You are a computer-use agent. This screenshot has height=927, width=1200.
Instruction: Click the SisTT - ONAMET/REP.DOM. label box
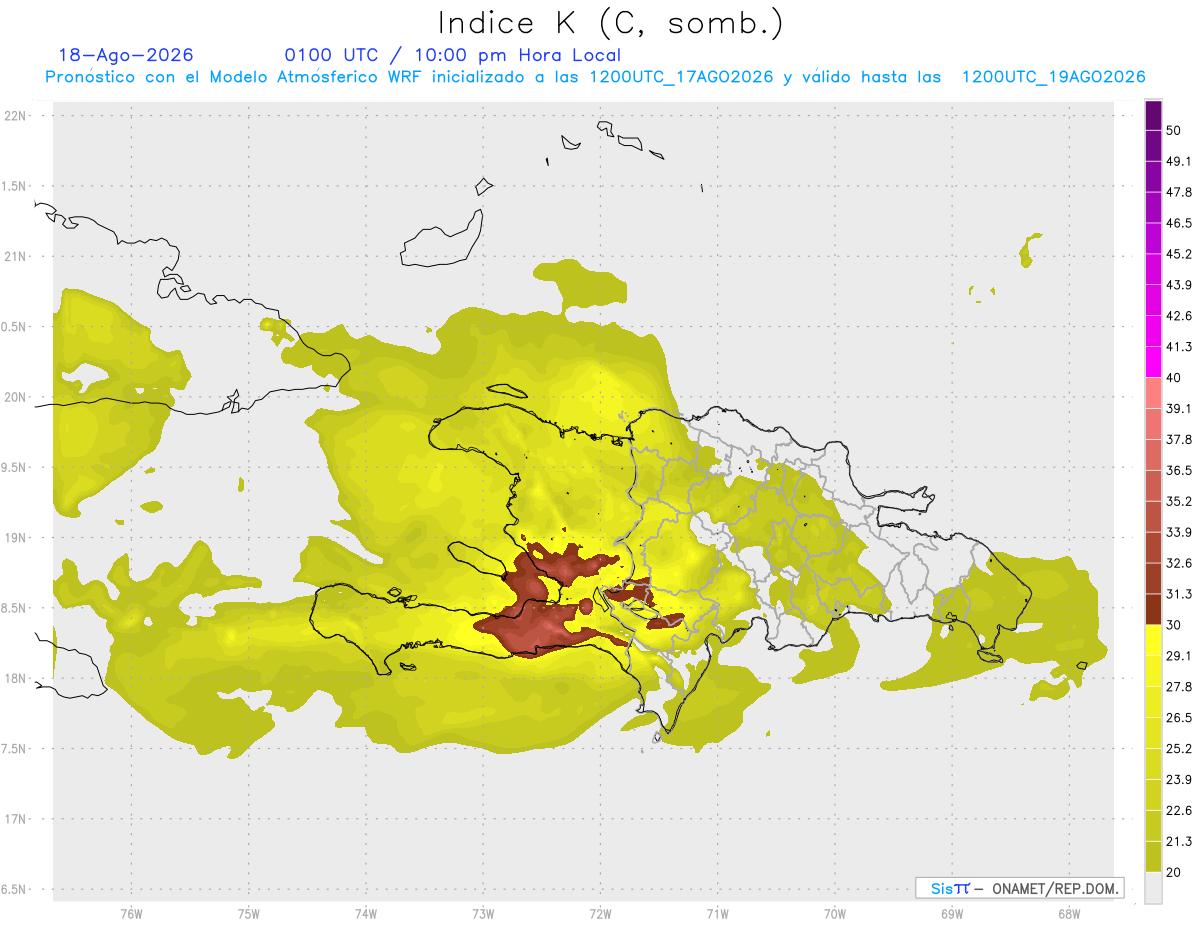[1020, 888]
